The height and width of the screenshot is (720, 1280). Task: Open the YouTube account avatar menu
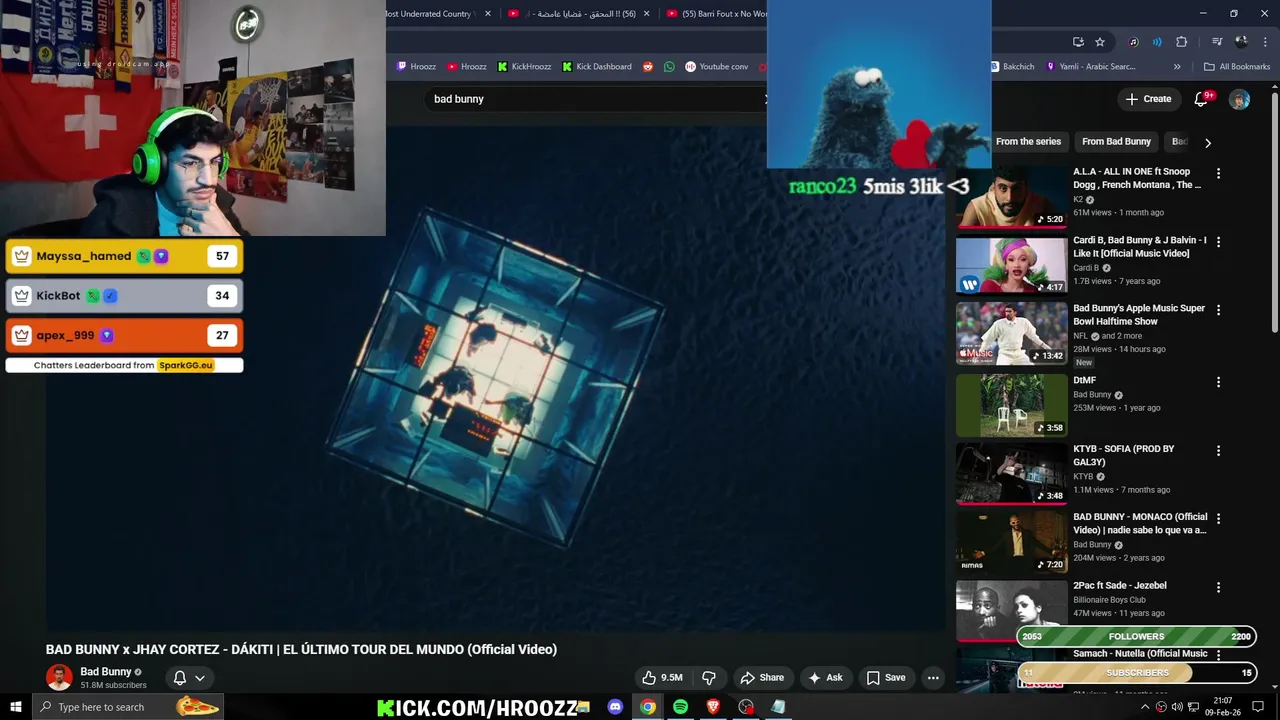[1239, 99]
